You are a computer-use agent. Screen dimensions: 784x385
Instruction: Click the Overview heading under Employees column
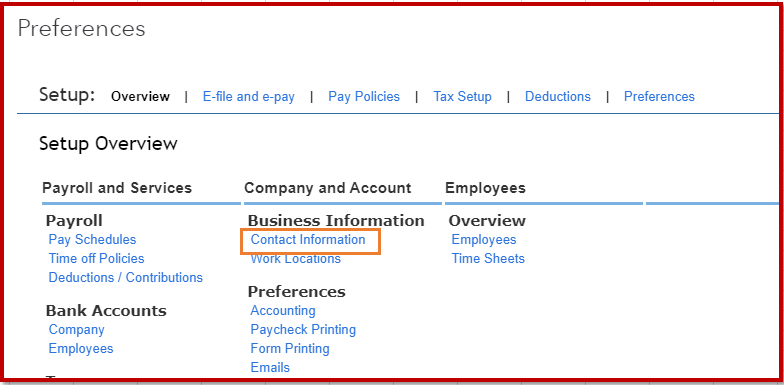click(x=487, y=220)
